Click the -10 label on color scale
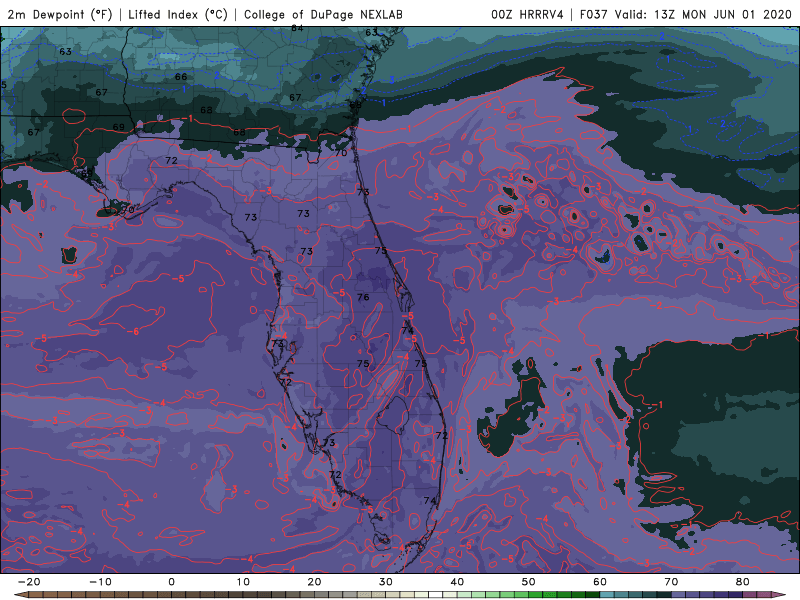The height and width of the screenshot is (600, 800). point(100,582)
